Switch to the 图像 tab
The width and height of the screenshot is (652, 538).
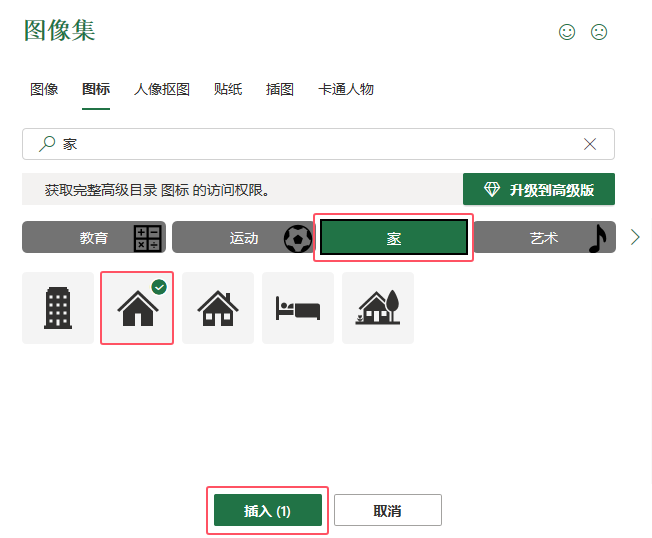(x=44, y=89)
